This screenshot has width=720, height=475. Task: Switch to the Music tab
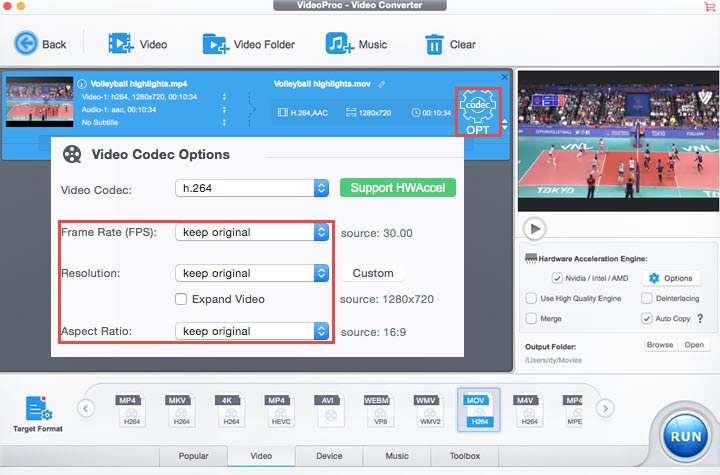(397, 456)
